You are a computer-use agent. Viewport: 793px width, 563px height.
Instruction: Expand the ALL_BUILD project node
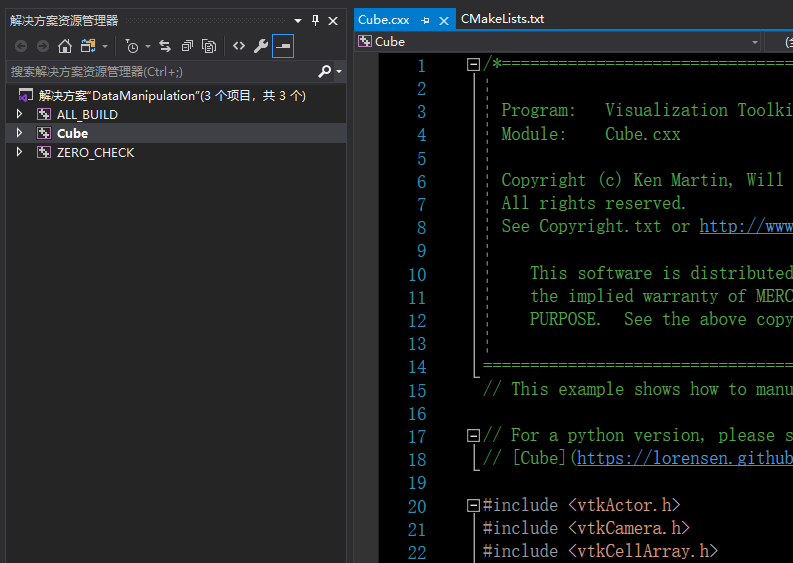click(x=19, y=114)
